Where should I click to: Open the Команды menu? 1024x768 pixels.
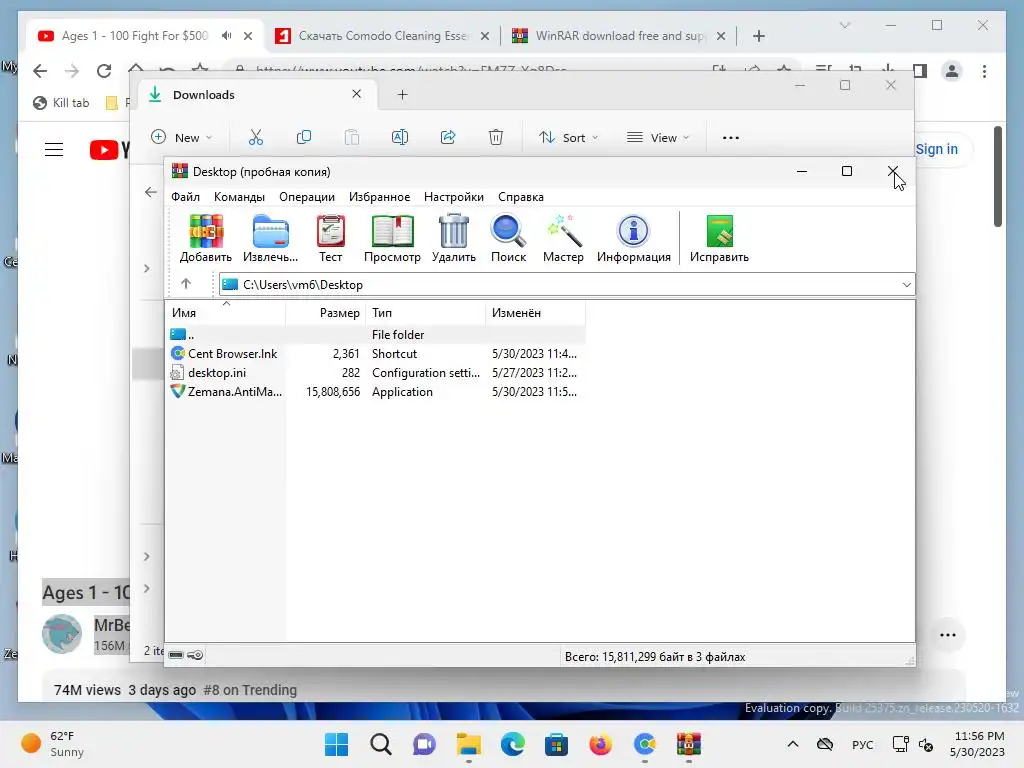pos(239,197)
